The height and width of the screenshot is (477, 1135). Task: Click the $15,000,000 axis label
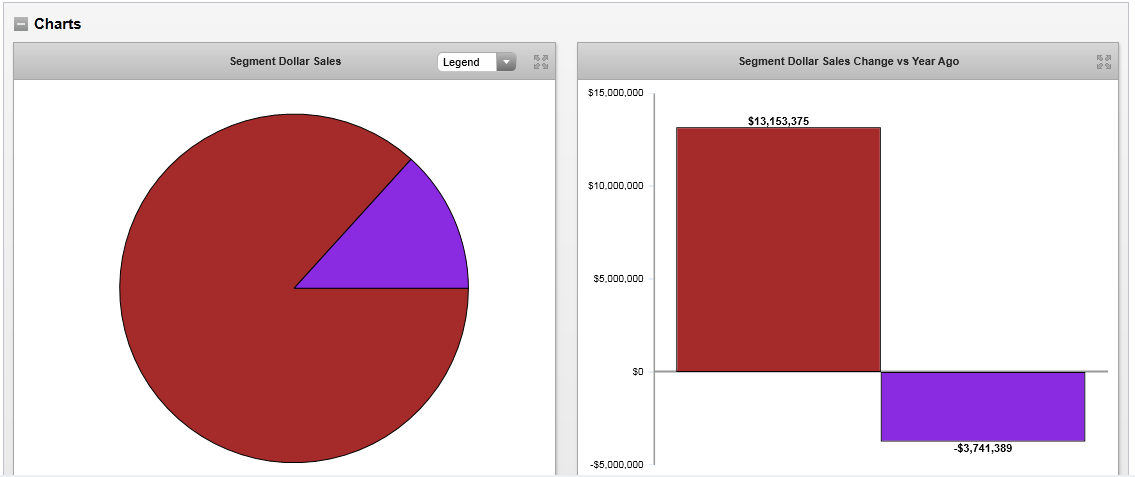[615, 93]
